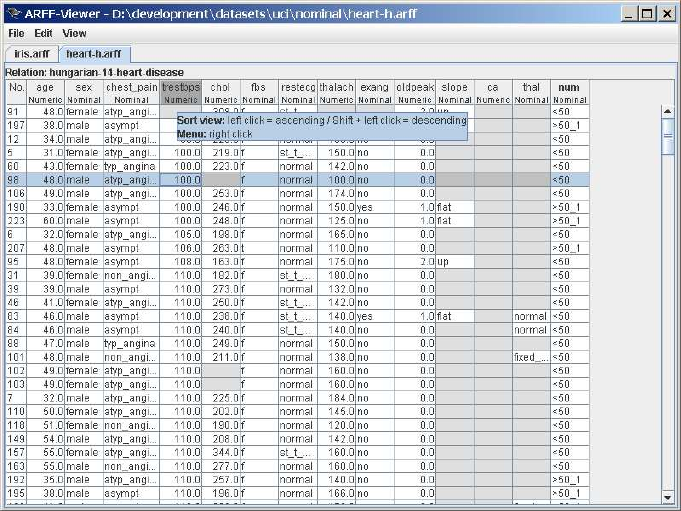The width and height of the screenshot is (681, 511).
Task: Click thalach 184.0 in row 7
Action: pos(337,398)
